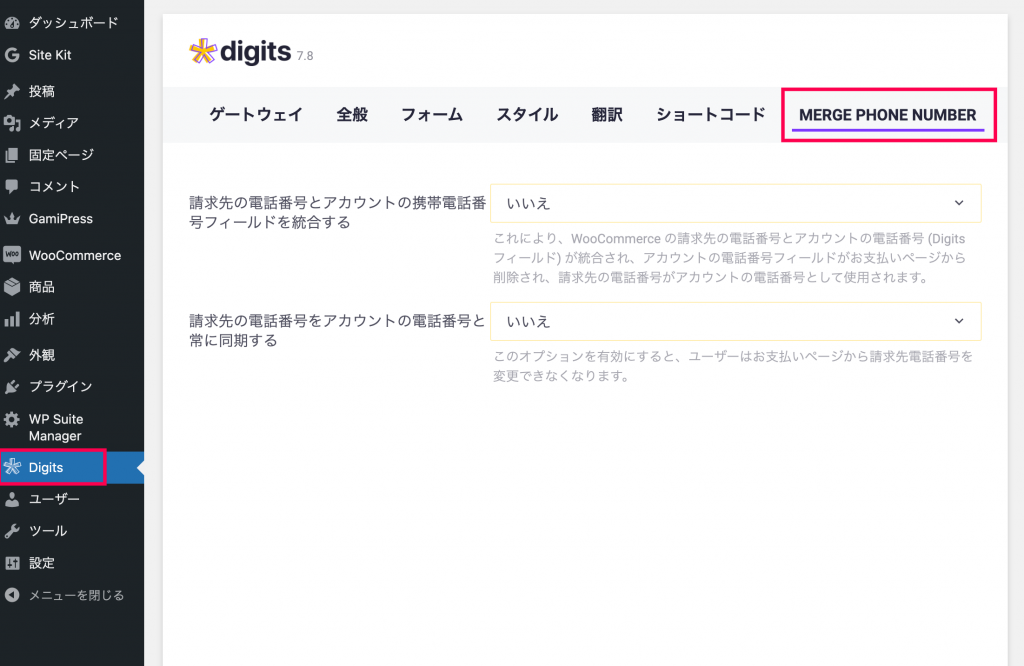The image size is (1024, 666).
Task: Click the chevron of the merge fields dropdown
Action: pyautogui.click(x=959, y=203)
